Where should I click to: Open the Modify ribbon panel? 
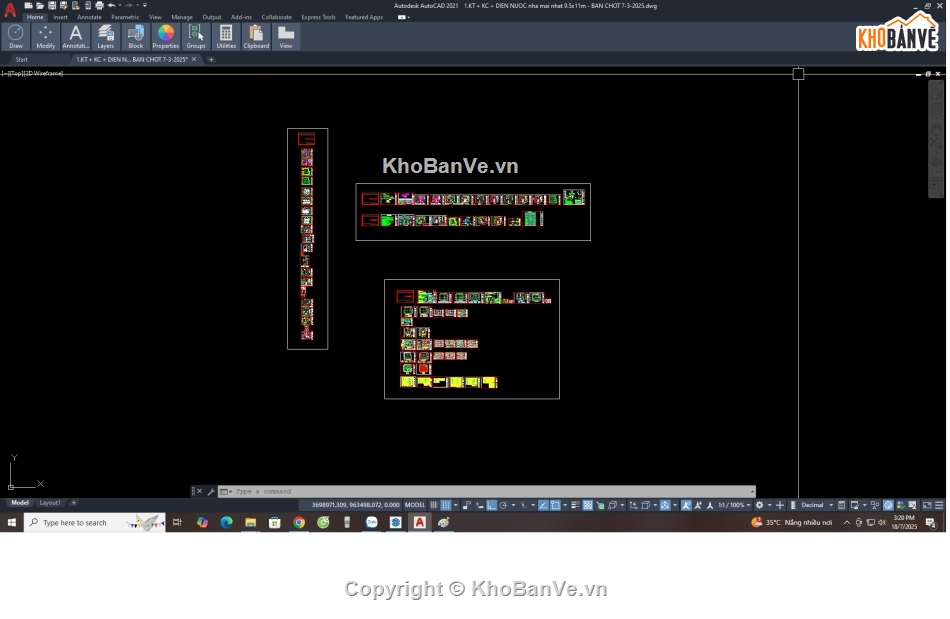45,36
